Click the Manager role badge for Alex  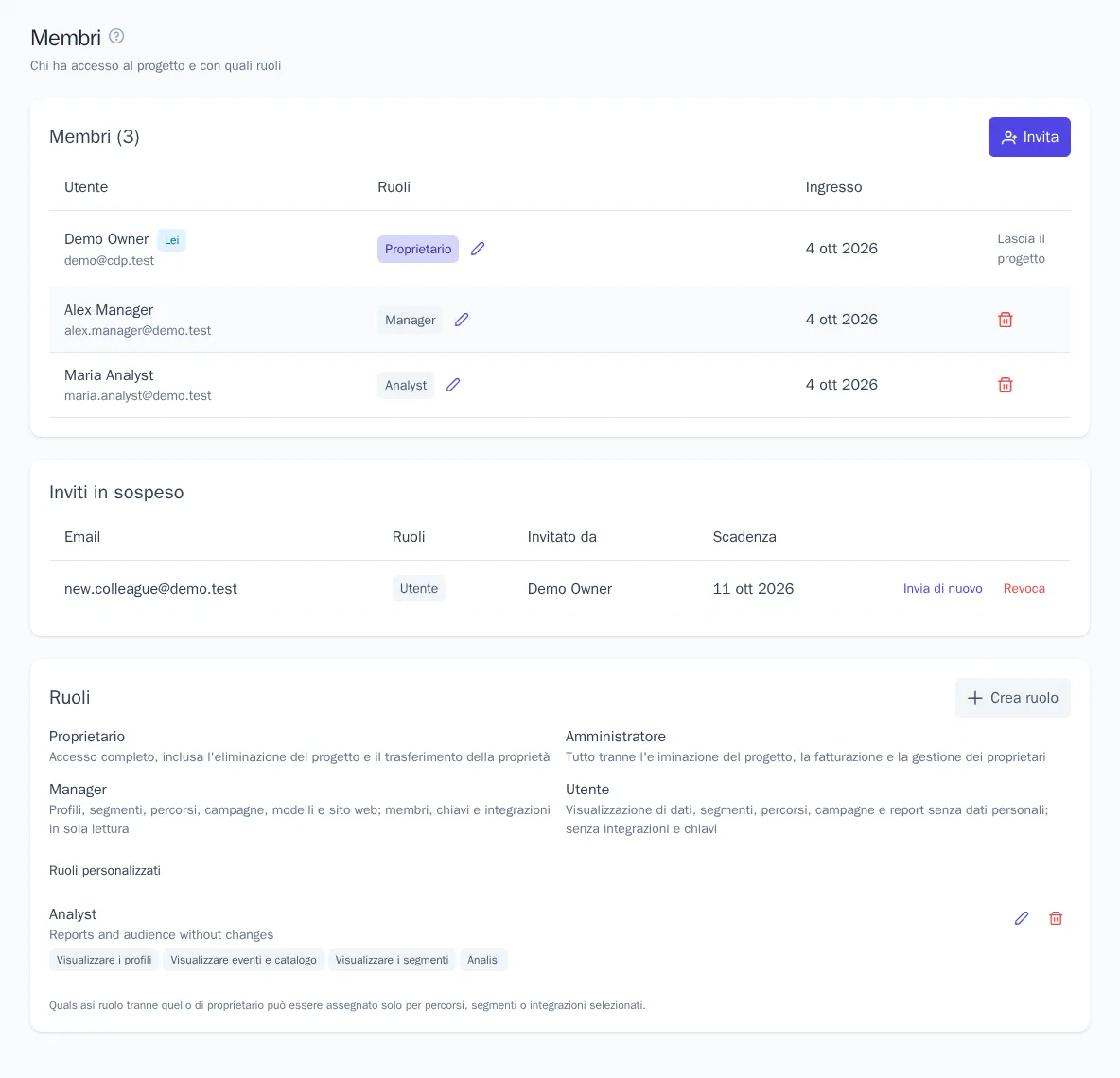[410, 320]
